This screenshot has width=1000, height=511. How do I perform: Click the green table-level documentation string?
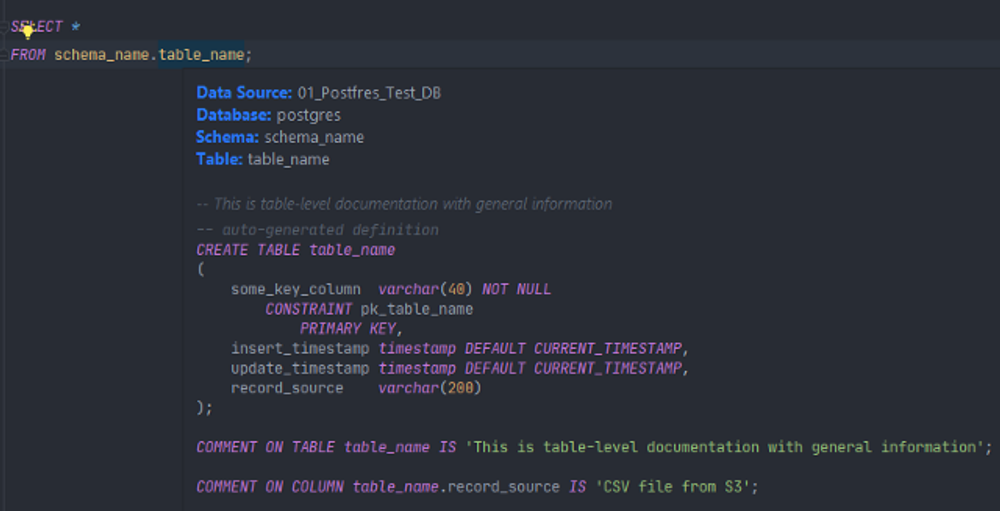click(x=725, y=447)
